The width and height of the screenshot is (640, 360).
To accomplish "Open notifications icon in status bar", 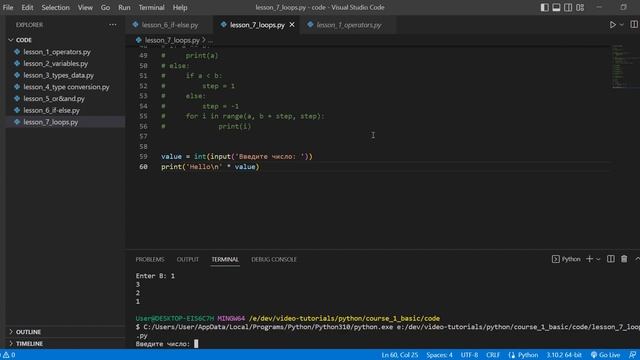I will [x=632, y=355].
